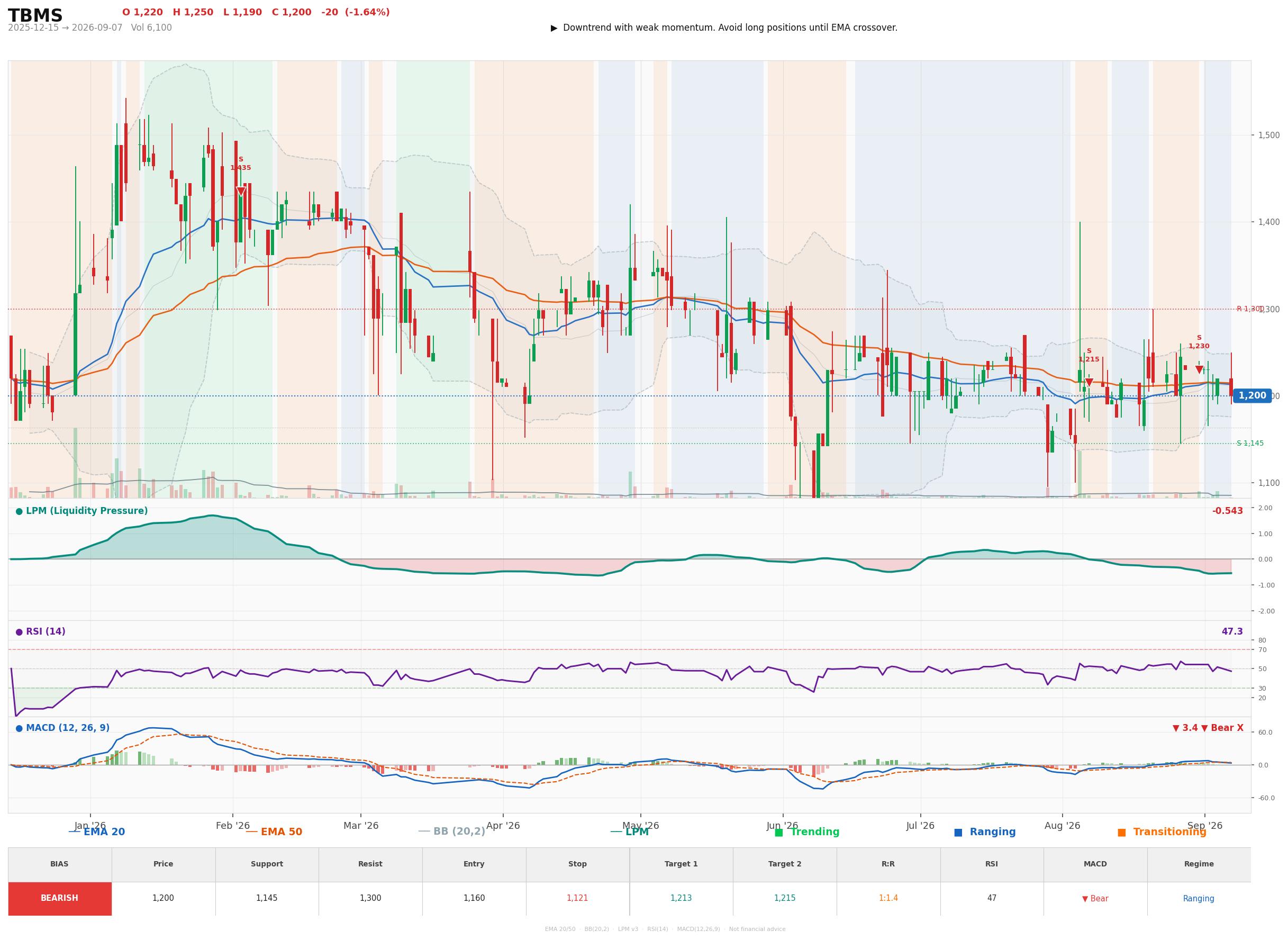Click the Entry column header

(x=474, y=864)
